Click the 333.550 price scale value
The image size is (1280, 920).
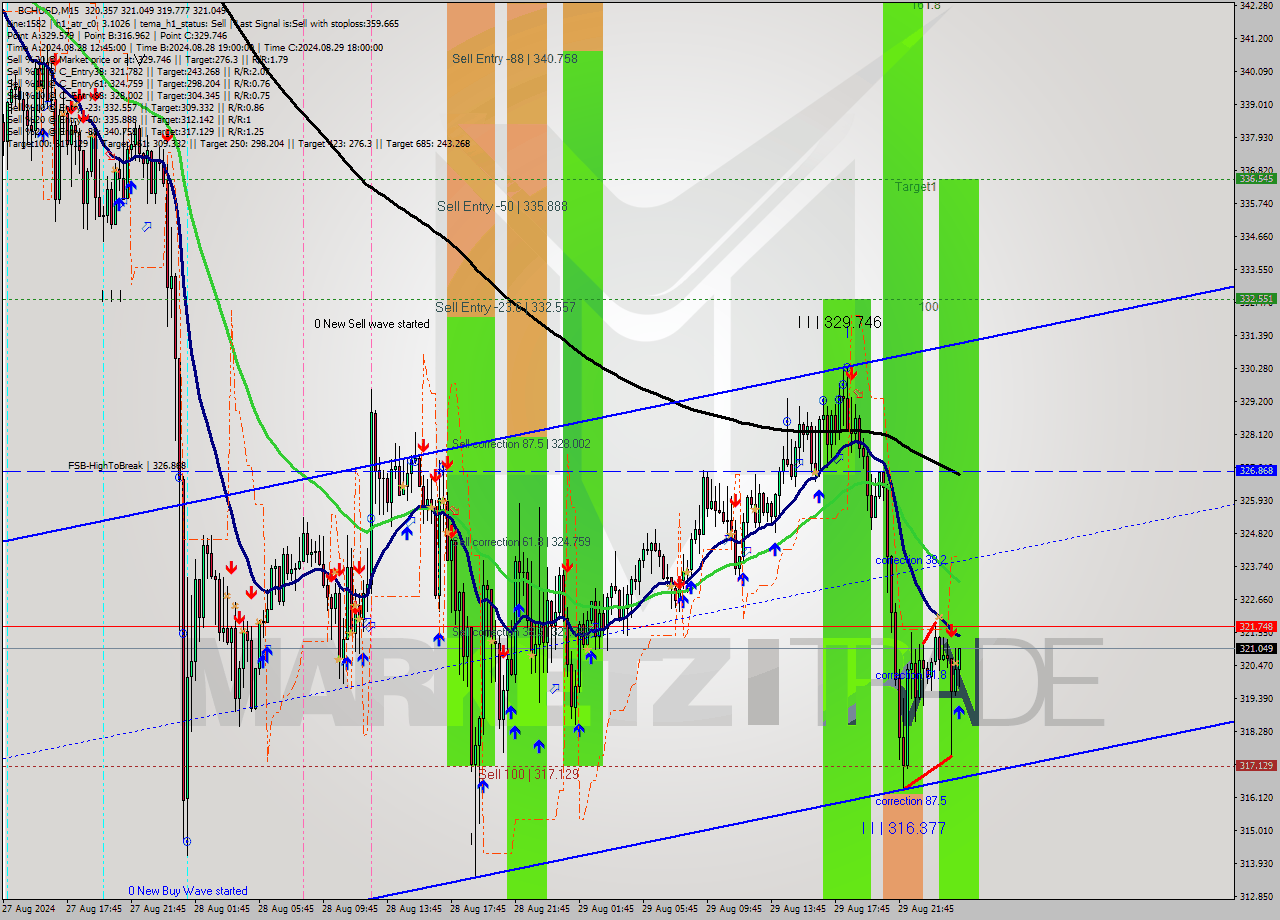[x=1255, y=269]
